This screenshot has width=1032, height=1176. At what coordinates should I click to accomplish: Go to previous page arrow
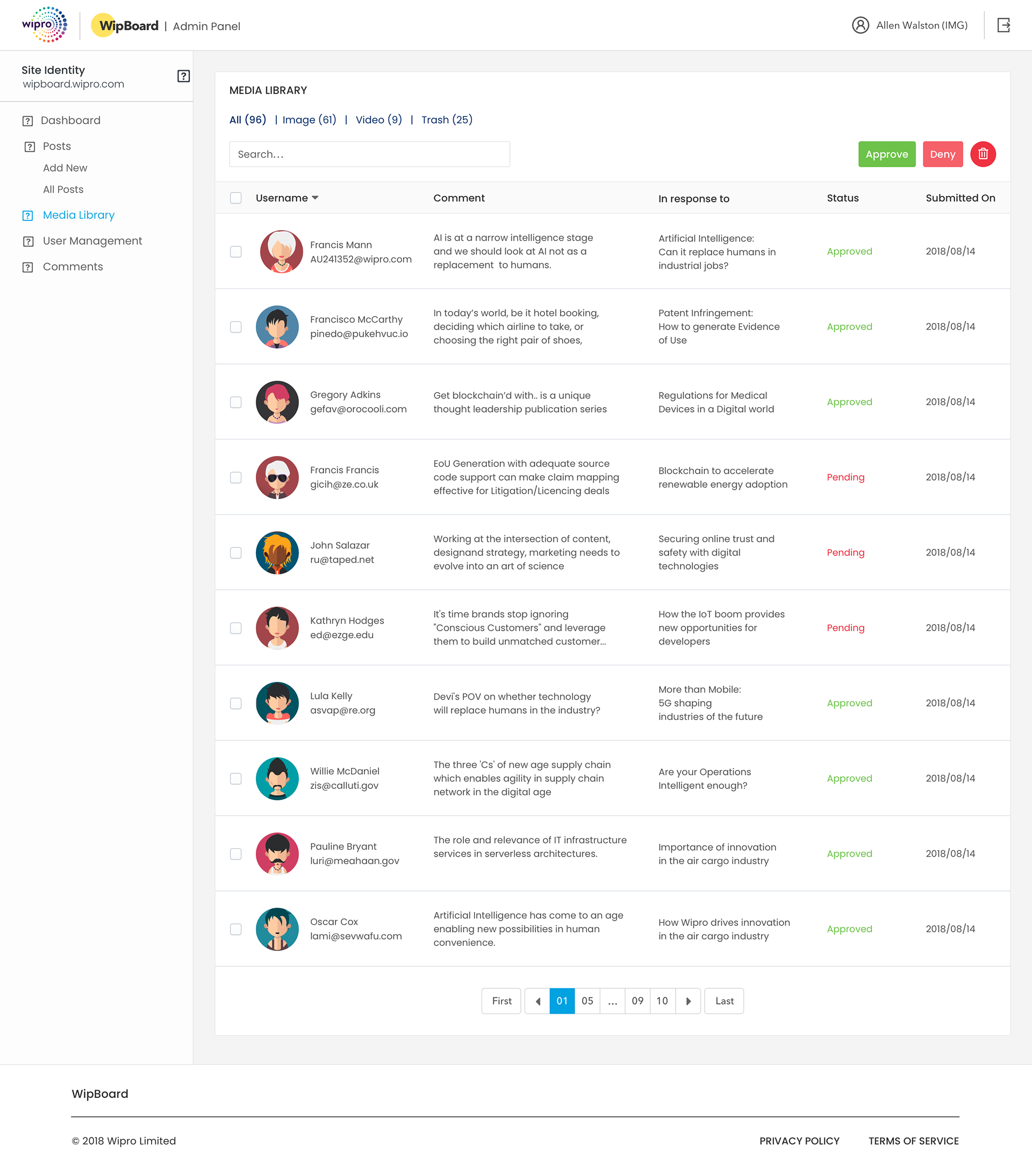pyautogui.click(x=537, y=1001)
